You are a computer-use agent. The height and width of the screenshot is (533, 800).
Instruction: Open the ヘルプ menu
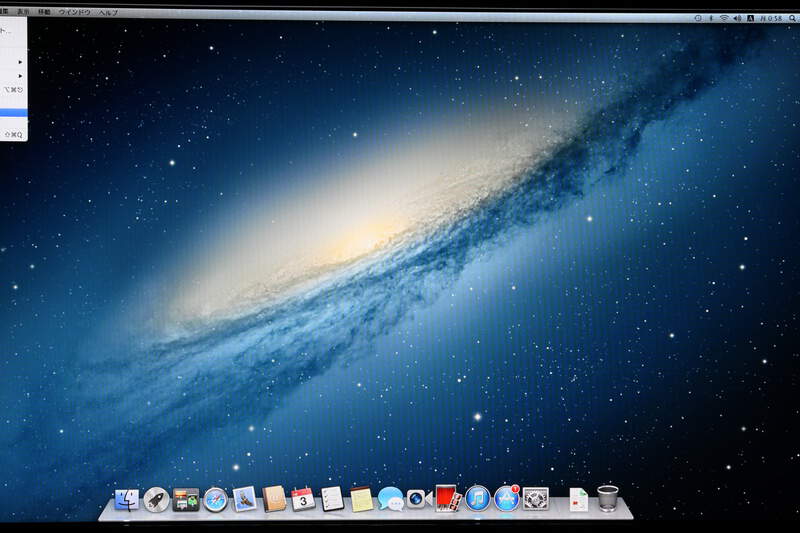pos(108,12)
